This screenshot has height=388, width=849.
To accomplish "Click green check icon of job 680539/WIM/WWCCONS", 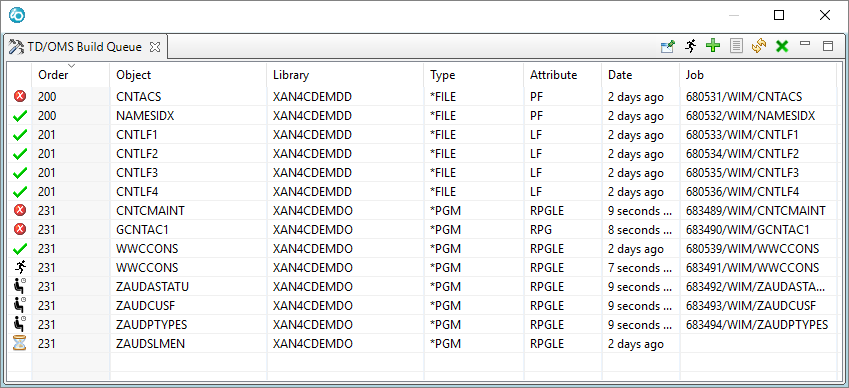I will [20, 249].
